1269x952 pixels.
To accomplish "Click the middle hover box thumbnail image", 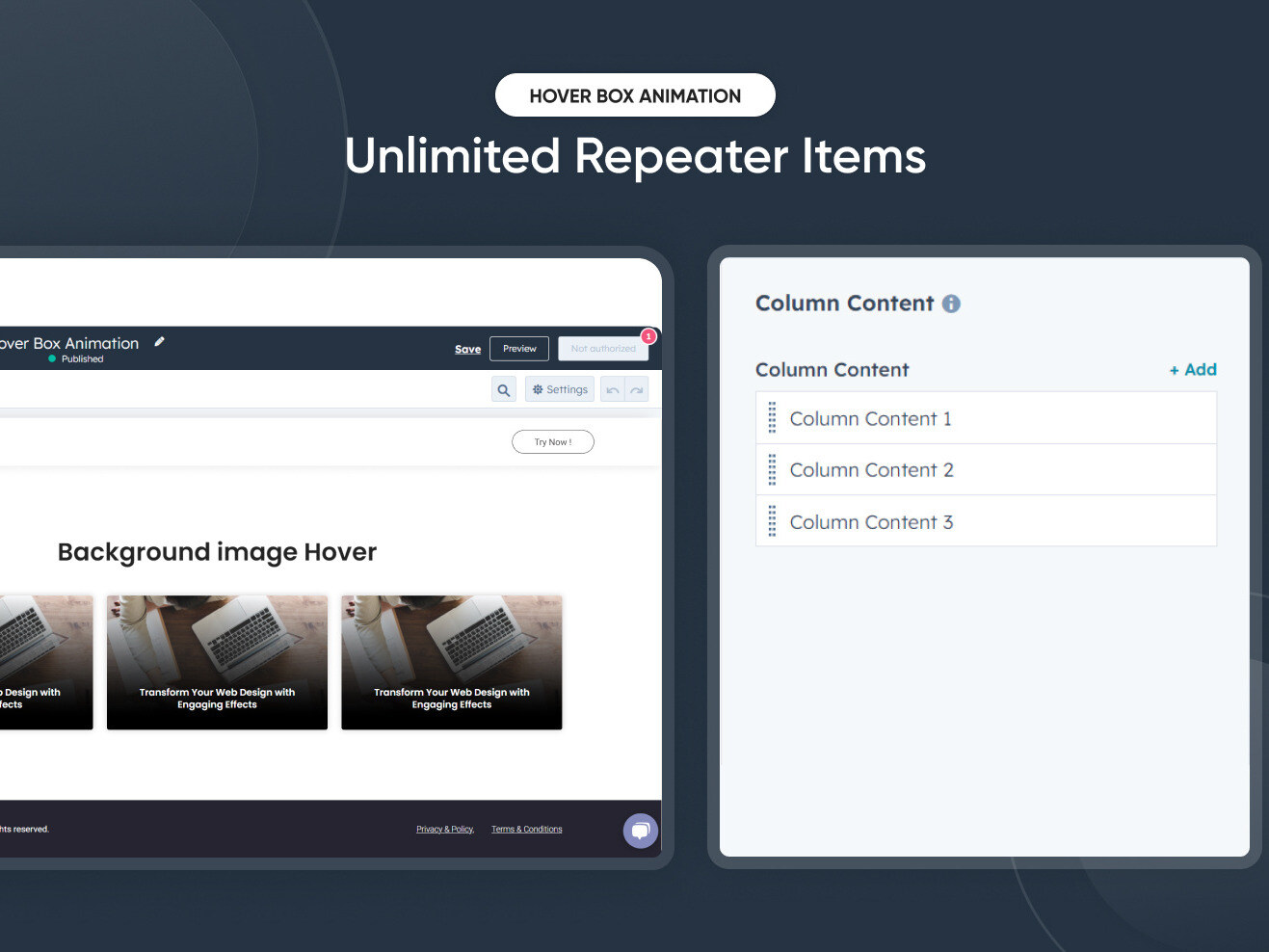I will pos(217,662).
